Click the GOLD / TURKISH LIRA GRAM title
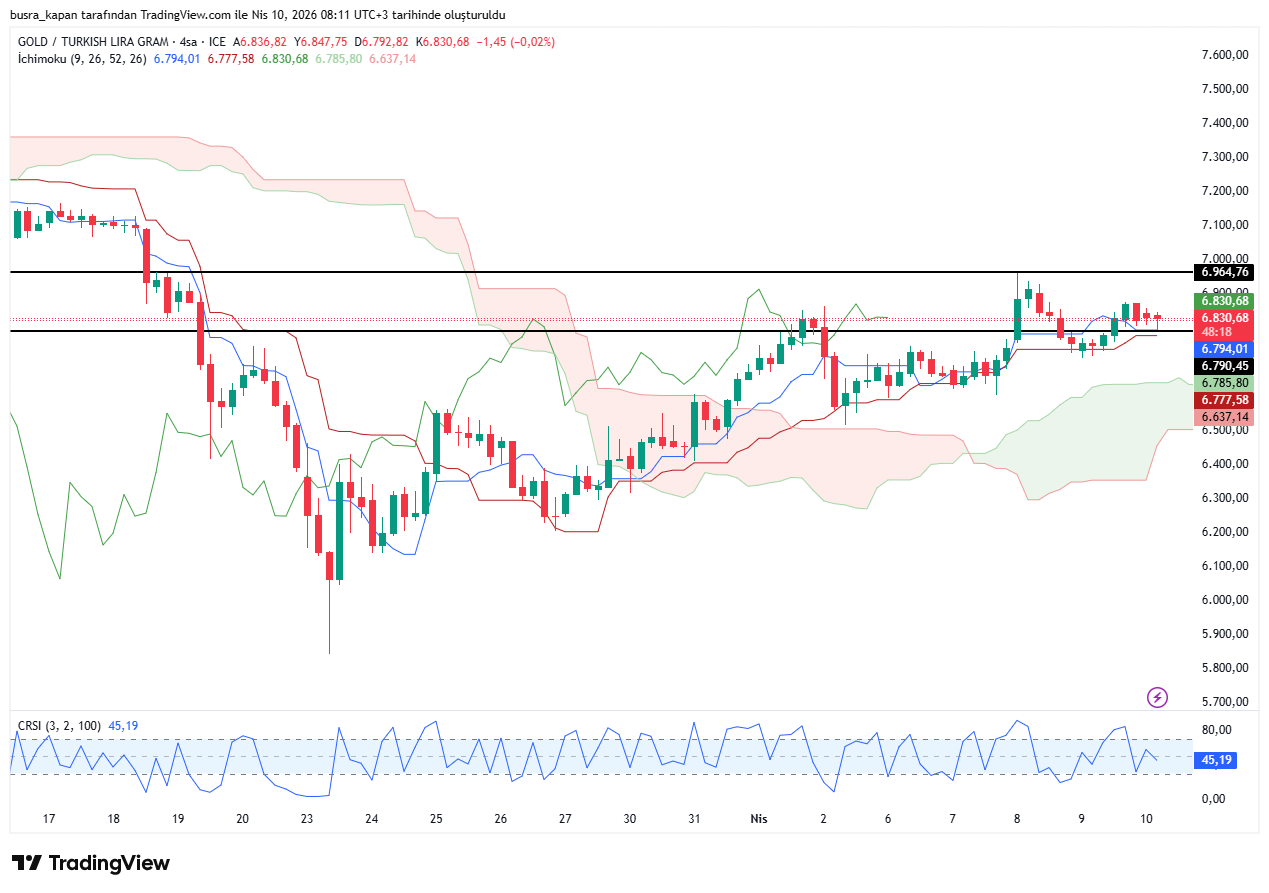Image resolution: width=1269 pixels, height=893 pixels. 93,42
